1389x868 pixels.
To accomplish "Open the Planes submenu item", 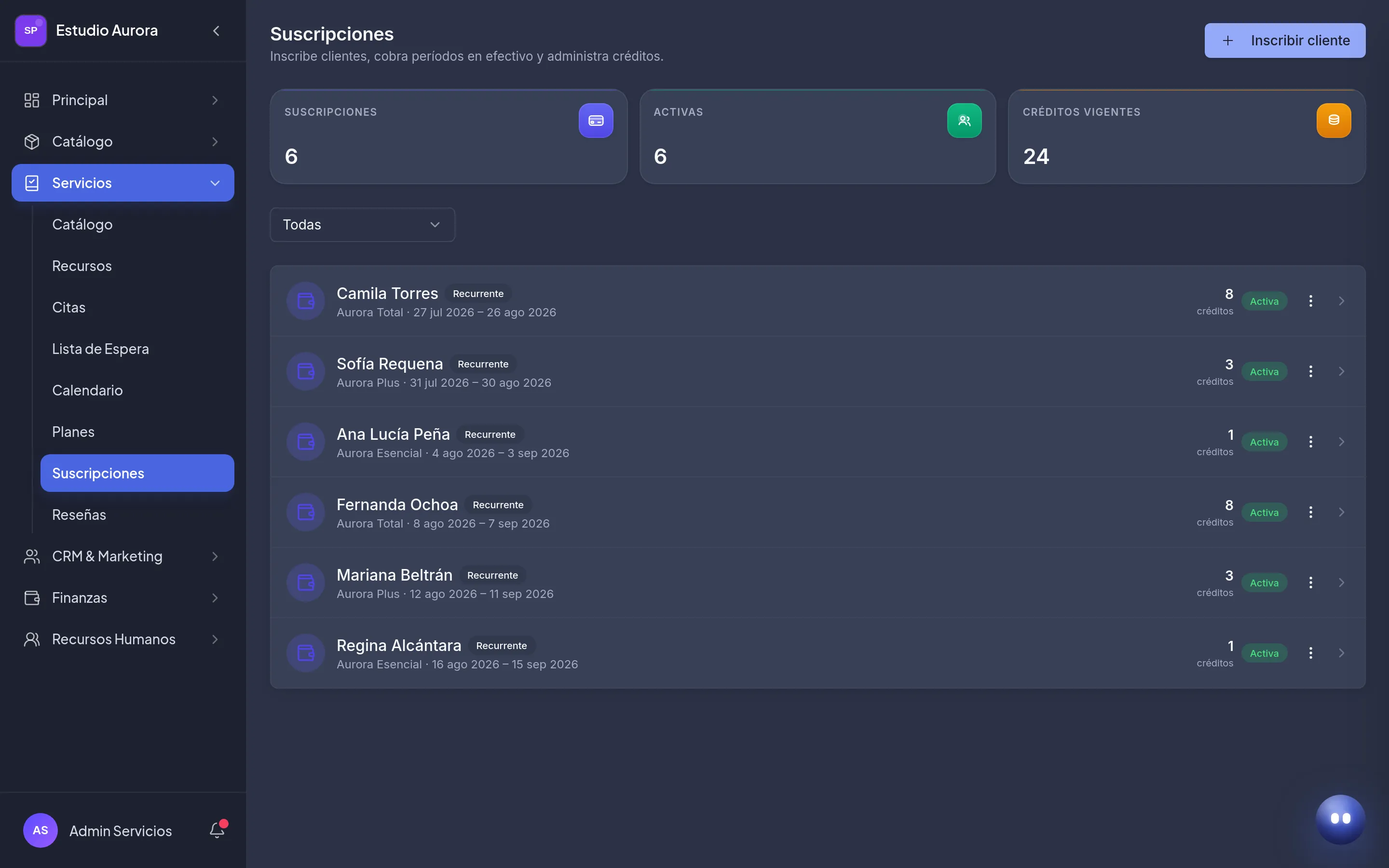I will coord(137,432).
